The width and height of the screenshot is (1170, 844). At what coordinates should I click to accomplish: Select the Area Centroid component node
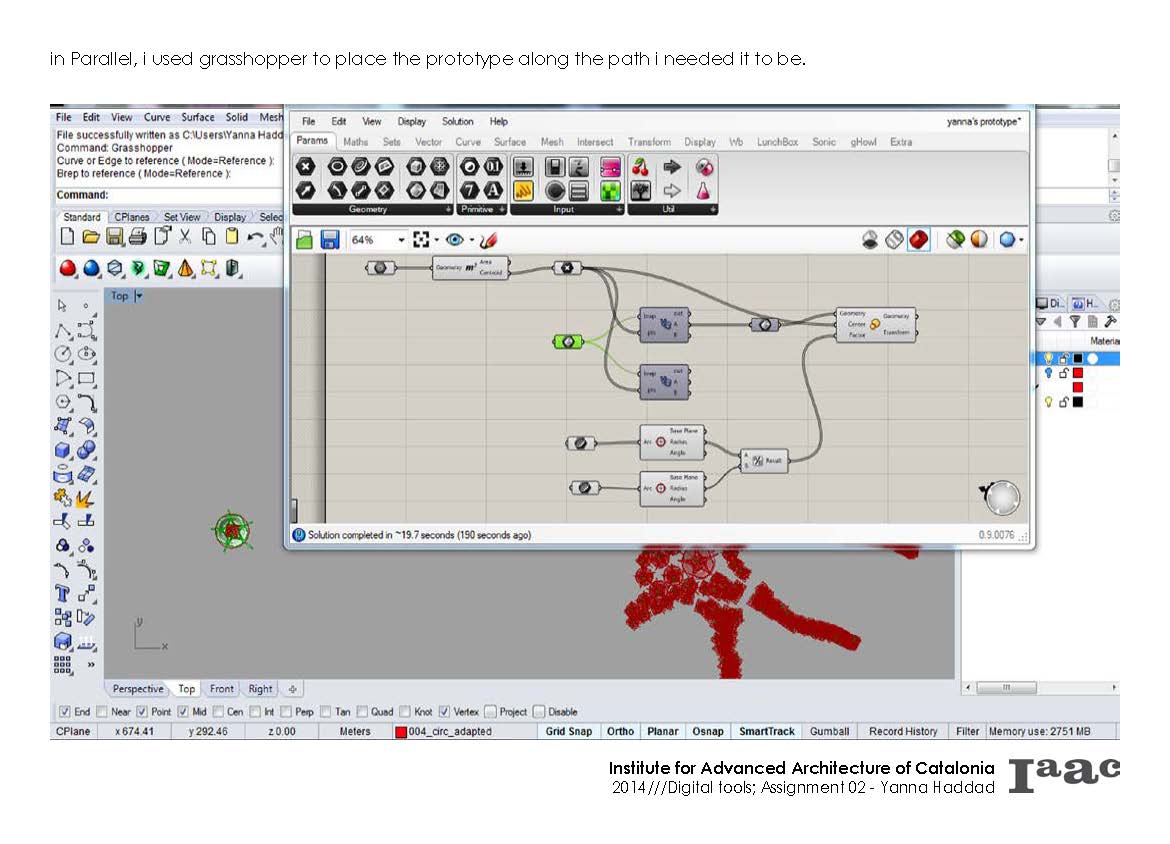point(470,267)
